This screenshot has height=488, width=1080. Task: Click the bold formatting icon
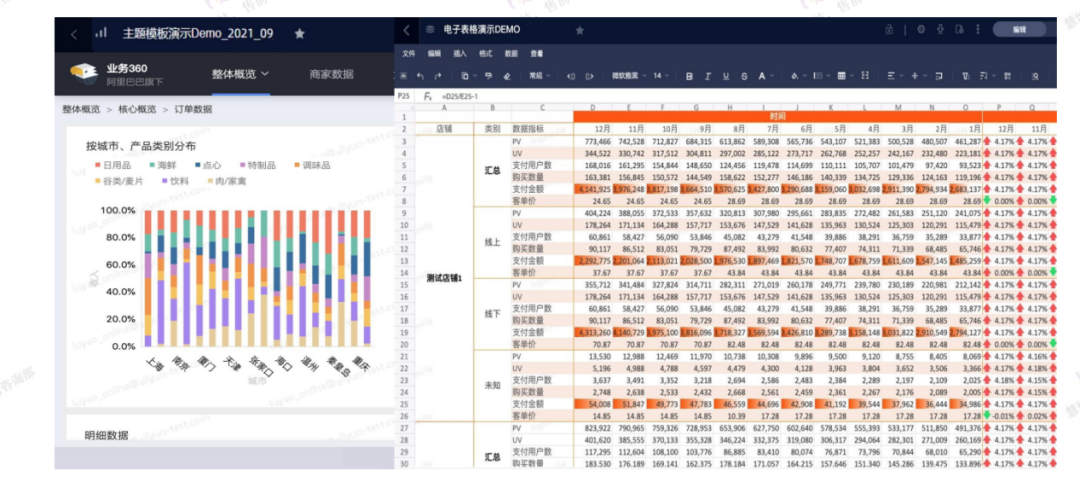[689, 75]
